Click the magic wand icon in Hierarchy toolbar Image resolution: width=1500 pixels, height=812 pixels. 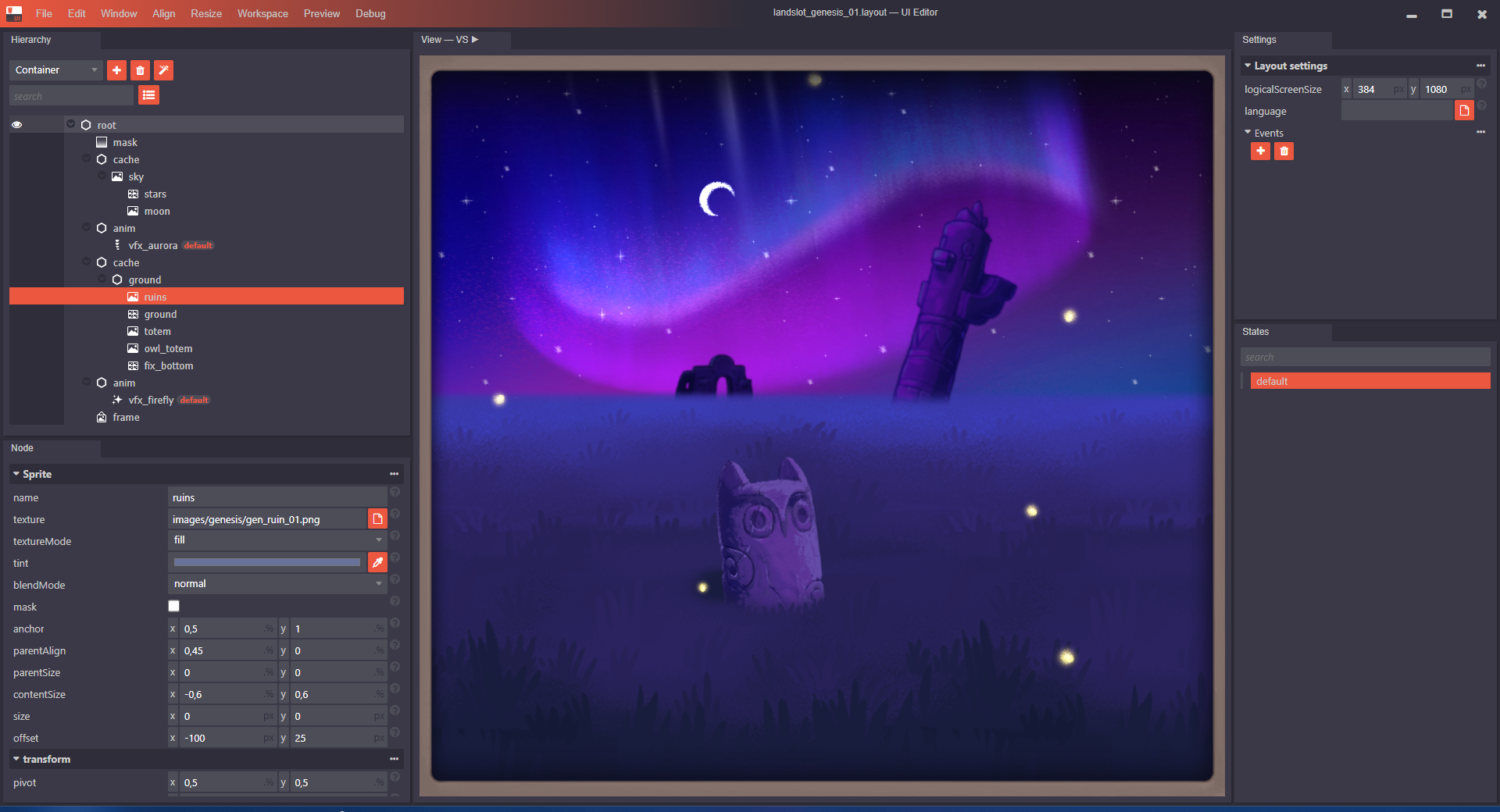[163, 70]
